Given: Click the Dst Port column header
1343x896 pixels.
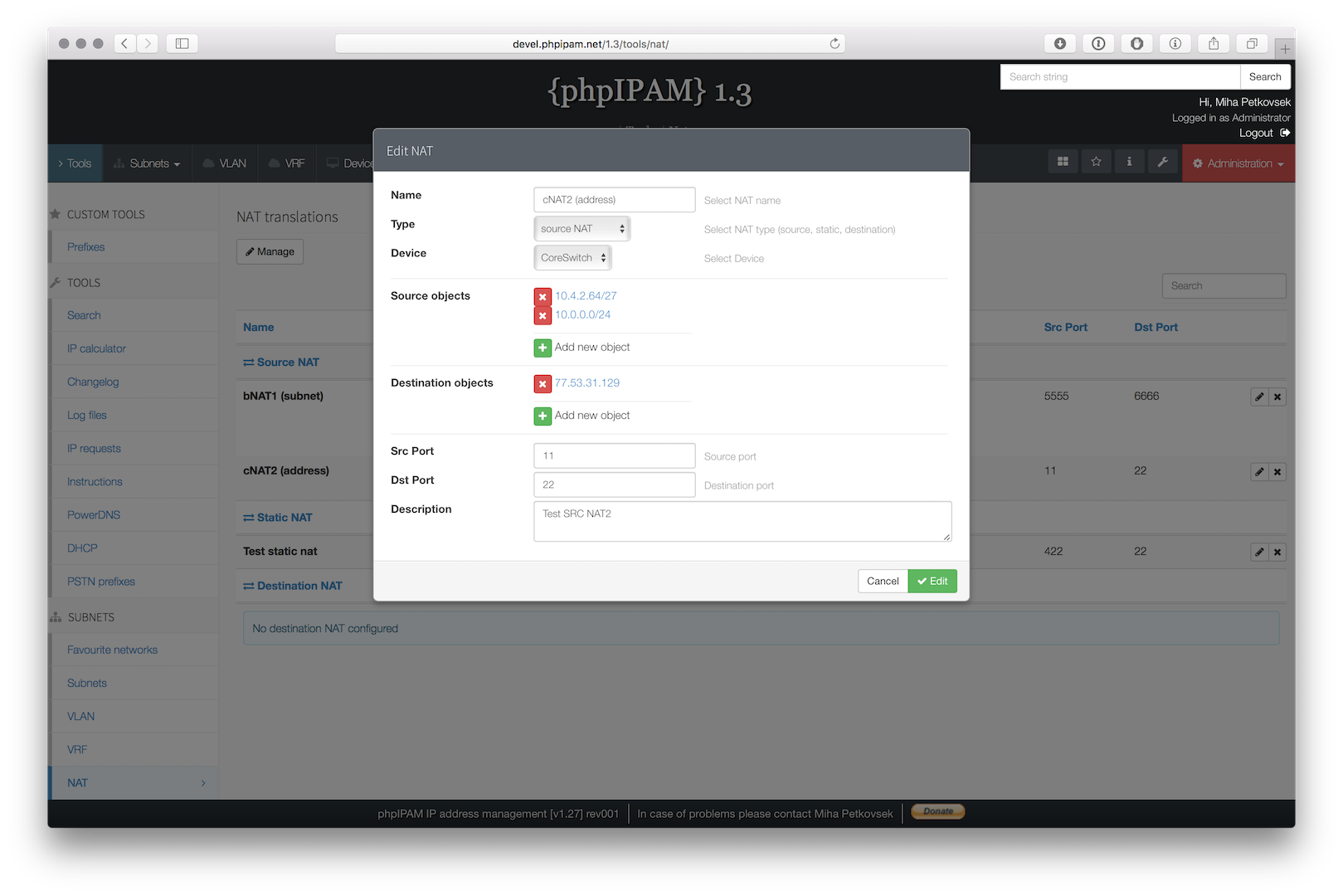Looking at the screenshot, I should tap(1156, 327).
